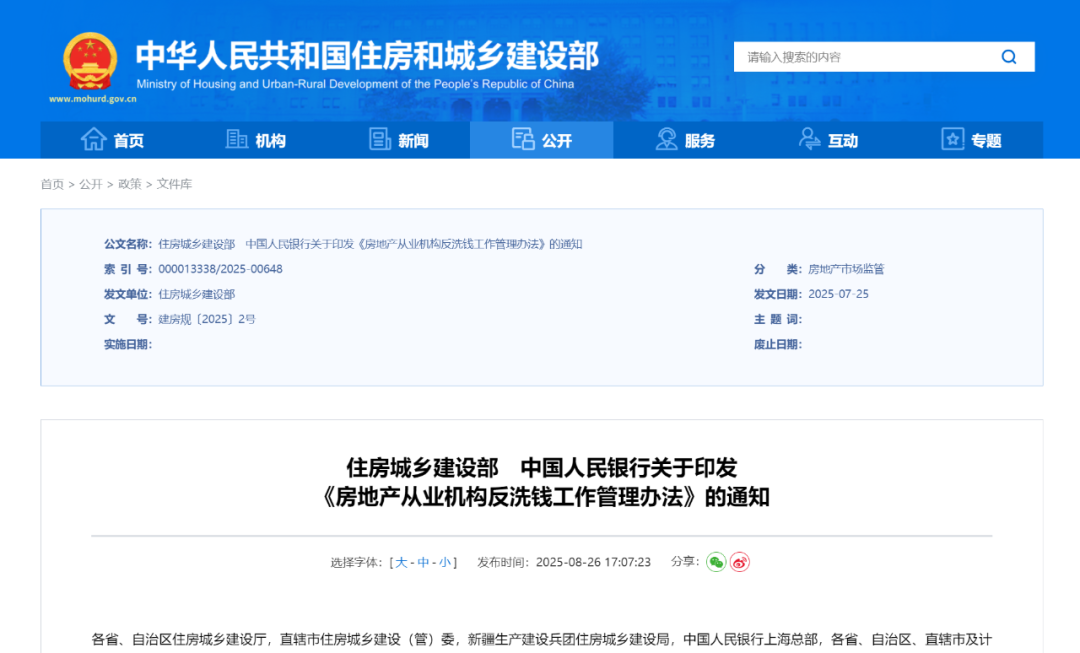Open 文件库 from the breadcrumb

point(174,184)
